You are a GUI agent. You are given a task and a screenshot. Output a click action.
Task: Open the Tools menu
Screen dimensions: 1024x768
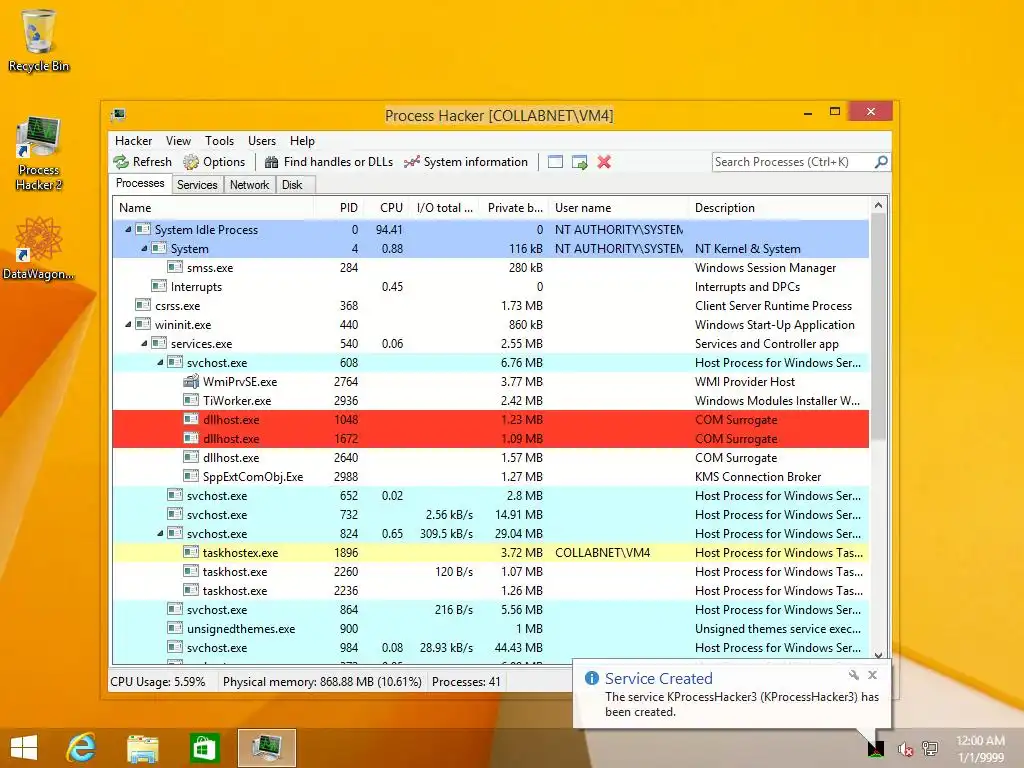click(219, 140)
